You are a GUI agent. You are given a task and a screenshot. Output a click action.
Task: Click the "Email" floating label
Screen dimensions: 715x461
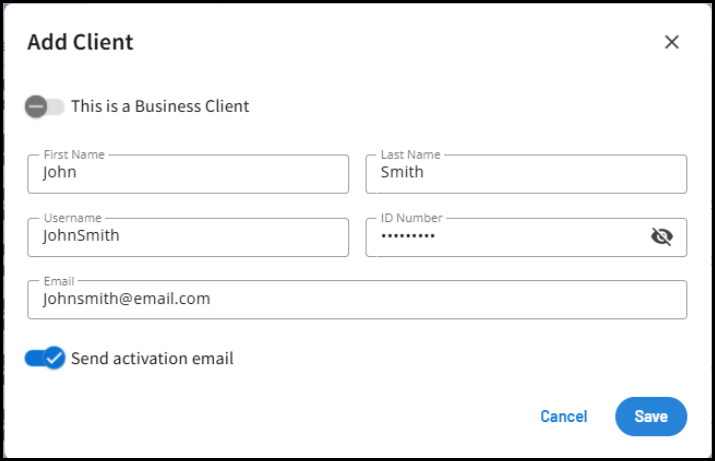pyautogui.click(x=60, y=281)
